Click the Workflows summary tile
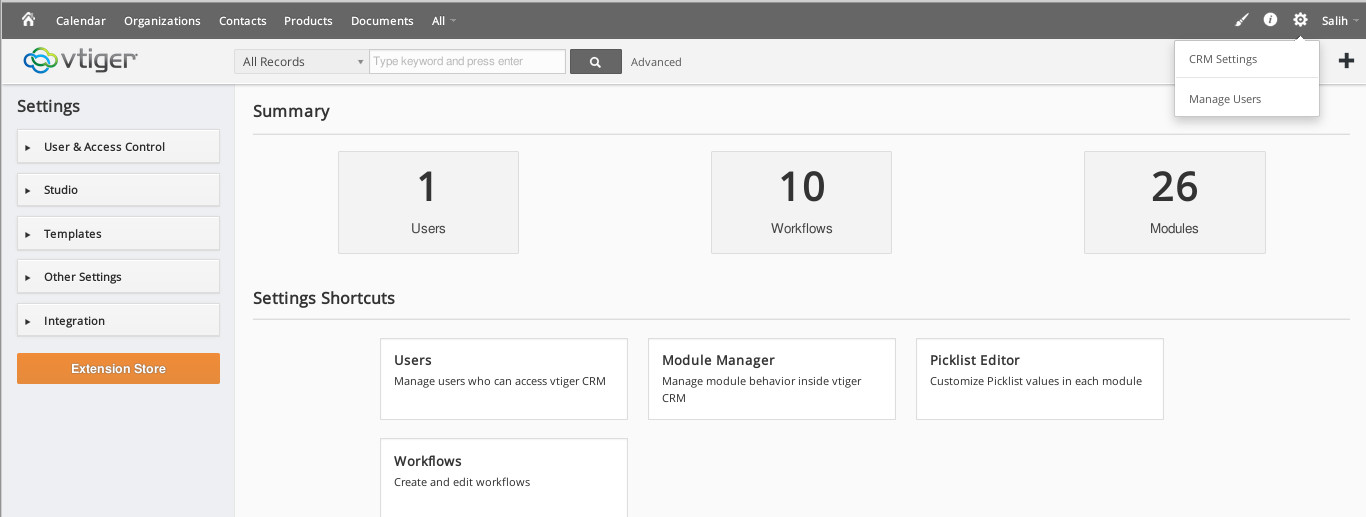Screen dimensions: 1366x517 pos(801,203)
